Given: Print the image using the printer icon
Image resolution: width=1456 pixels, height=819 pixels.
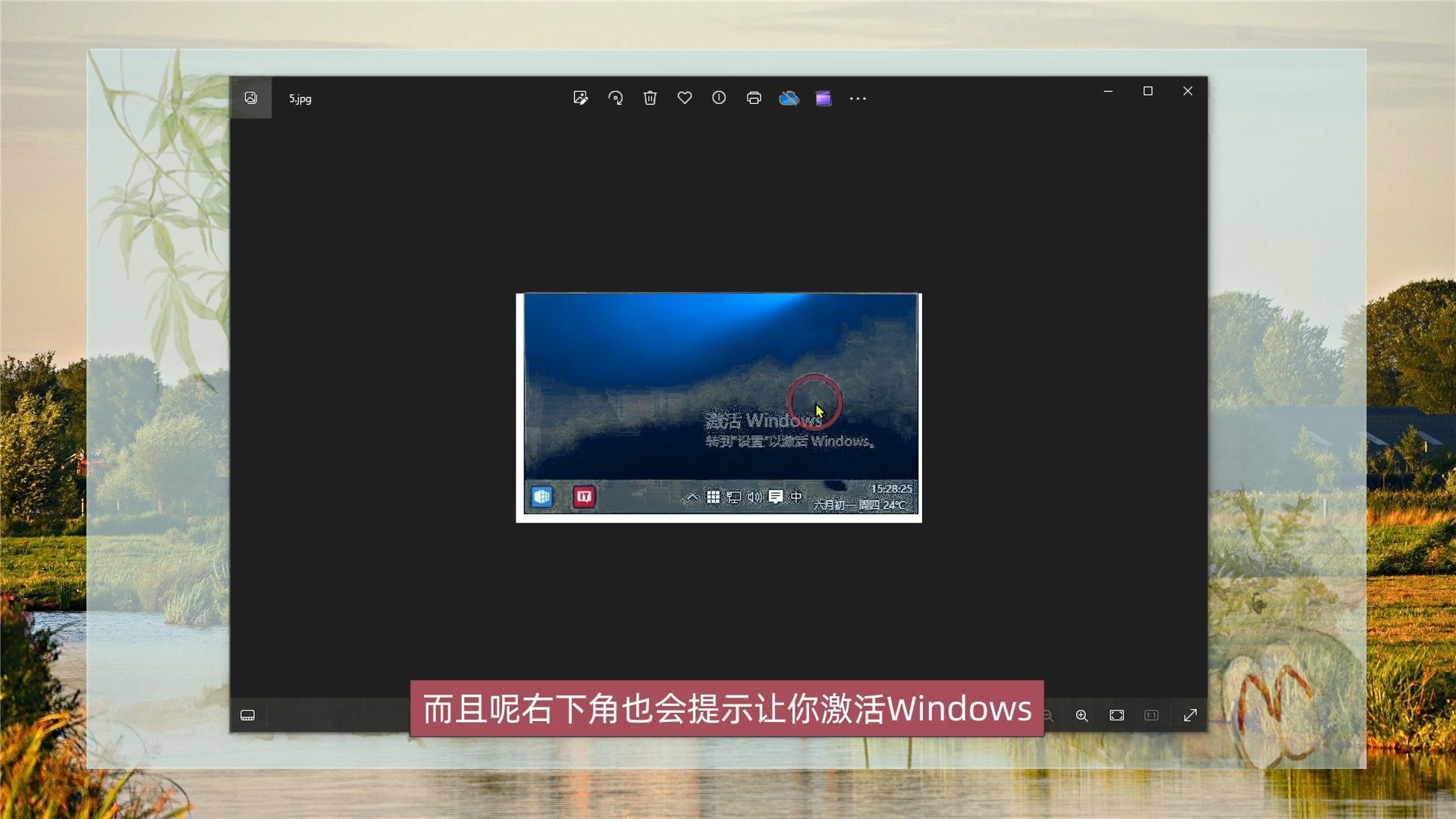Looking at the screenshot, I should [754, 98].
